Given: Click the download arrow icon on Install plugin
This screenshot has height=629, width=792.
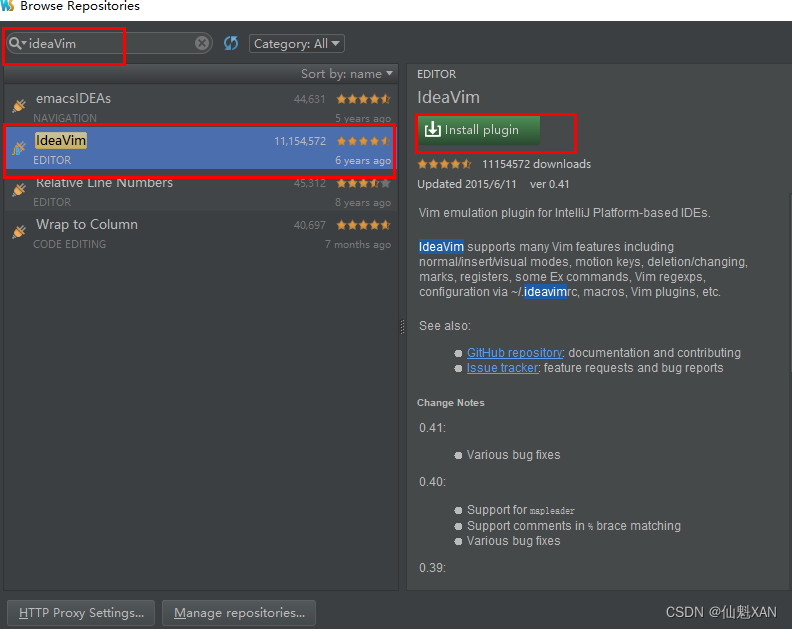Looking at the screenshot, I should click(x=432, y=129).
